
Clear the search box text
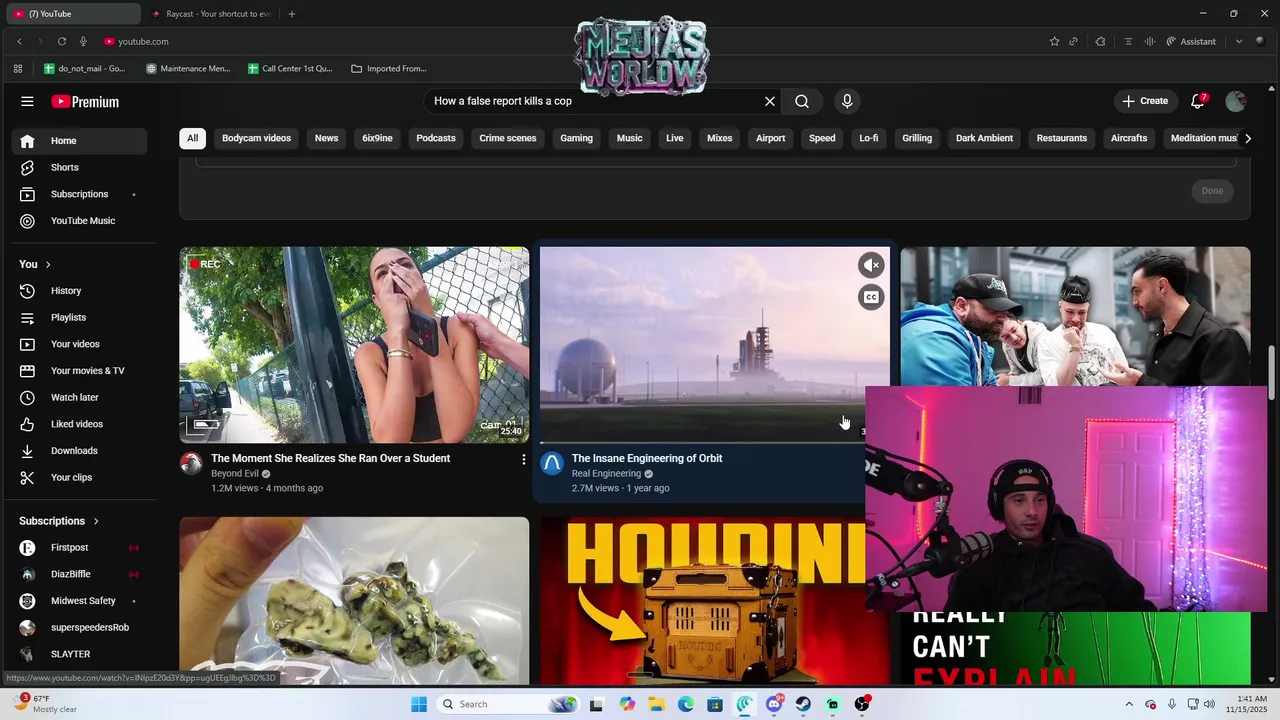coord(770,101)
